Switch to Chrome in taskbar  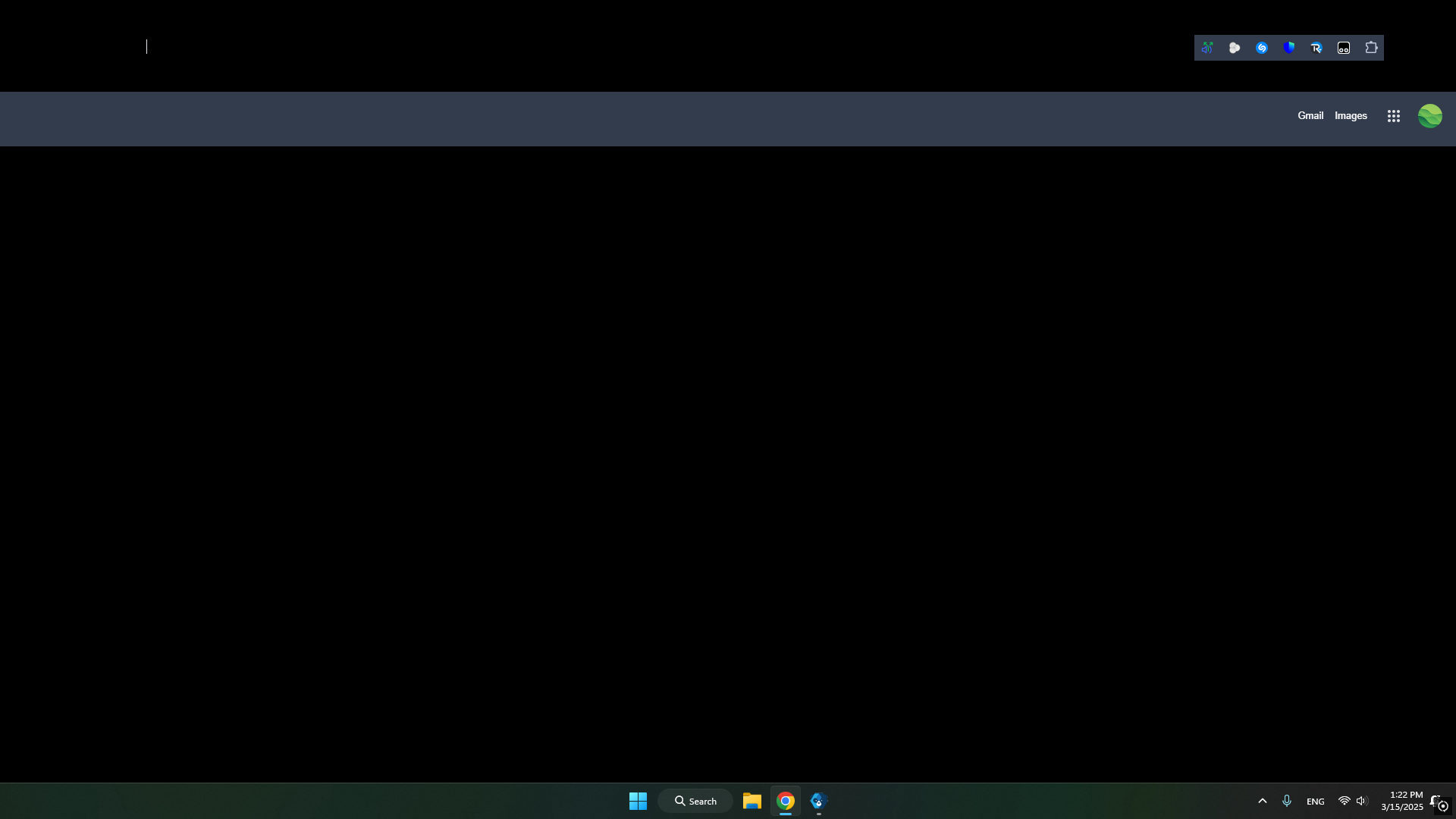tap(786, 801)
